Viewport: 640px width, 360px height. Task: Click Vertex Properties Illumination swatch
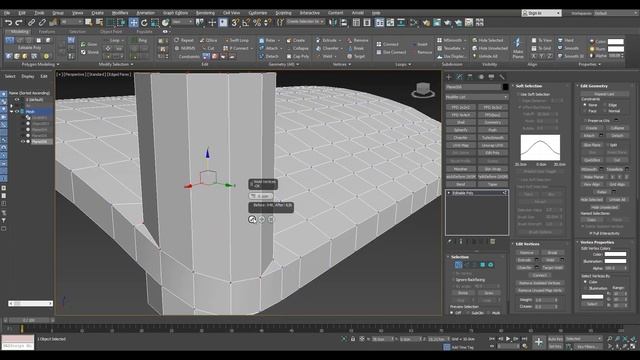pyautogui.click(x=615, y=261)
